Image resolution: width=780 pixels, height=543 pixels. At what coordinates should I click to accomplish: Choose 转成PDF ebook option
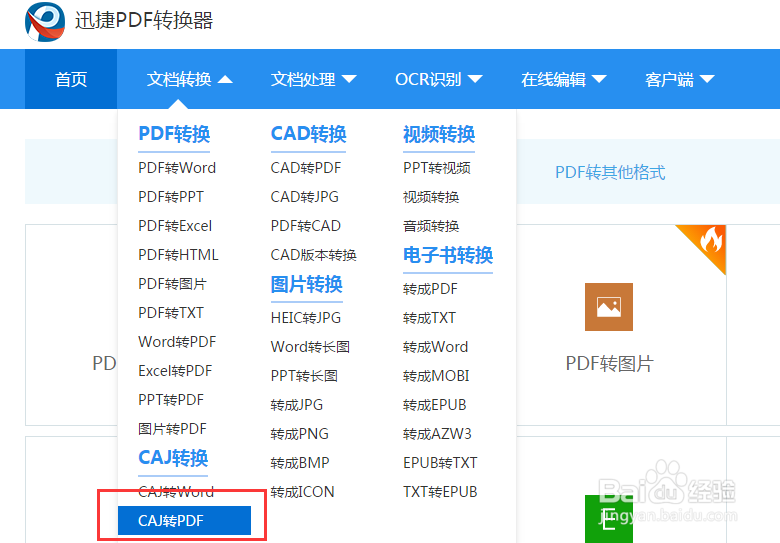pos(430,289)
